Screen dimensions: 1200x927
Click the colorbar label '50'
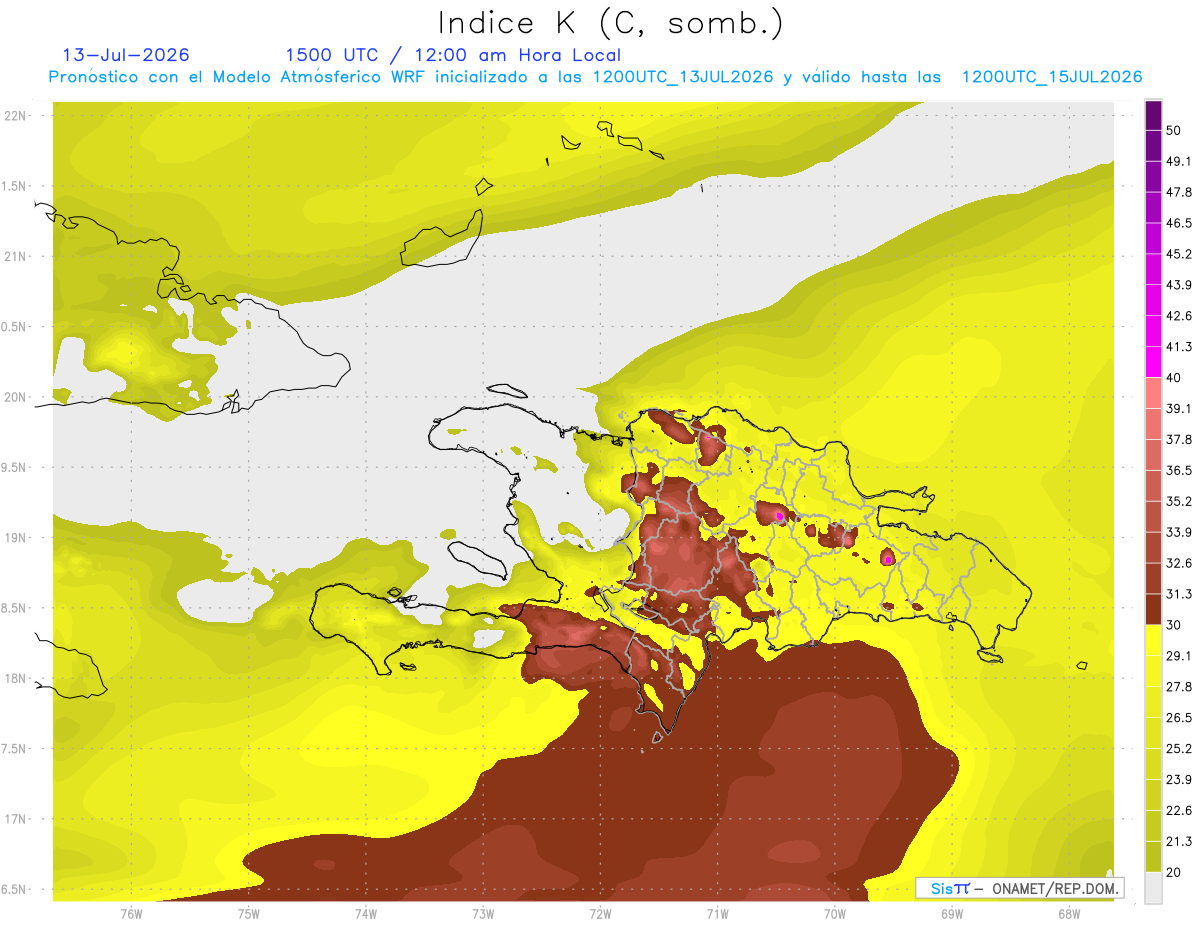(x=1176, y=131)
